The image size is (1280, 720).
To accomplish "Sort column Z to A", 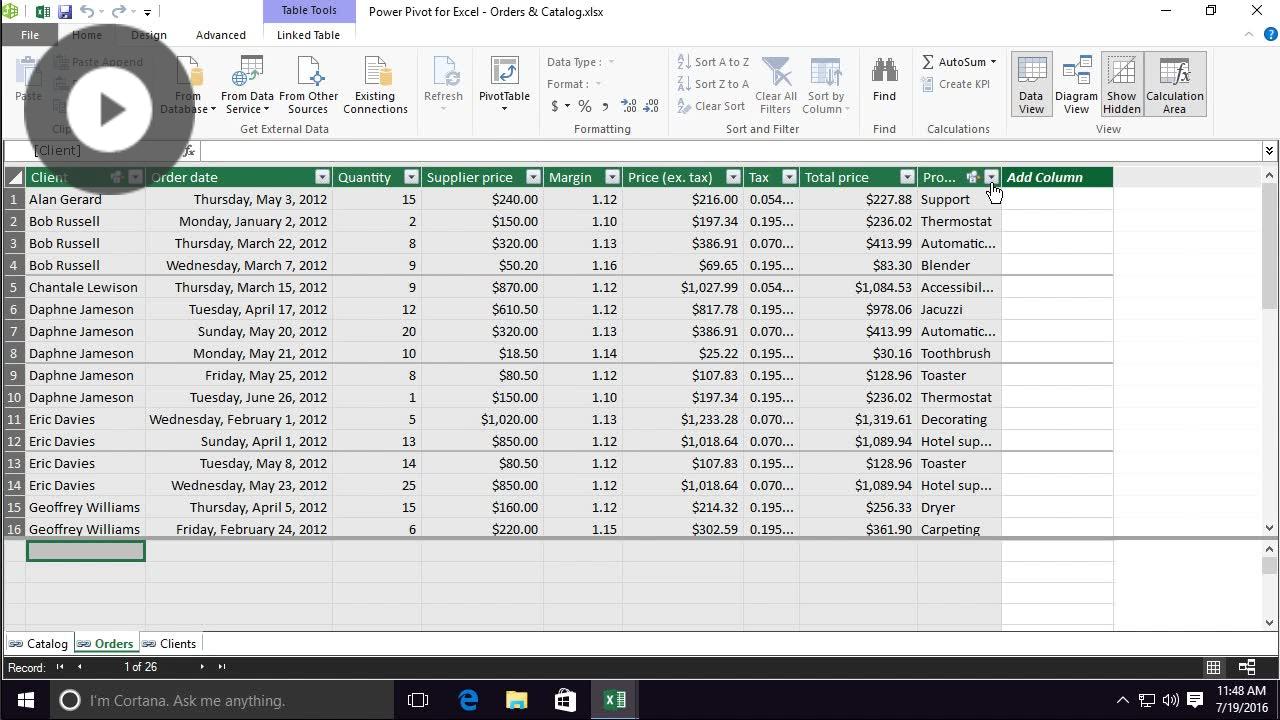I will 713,84.
